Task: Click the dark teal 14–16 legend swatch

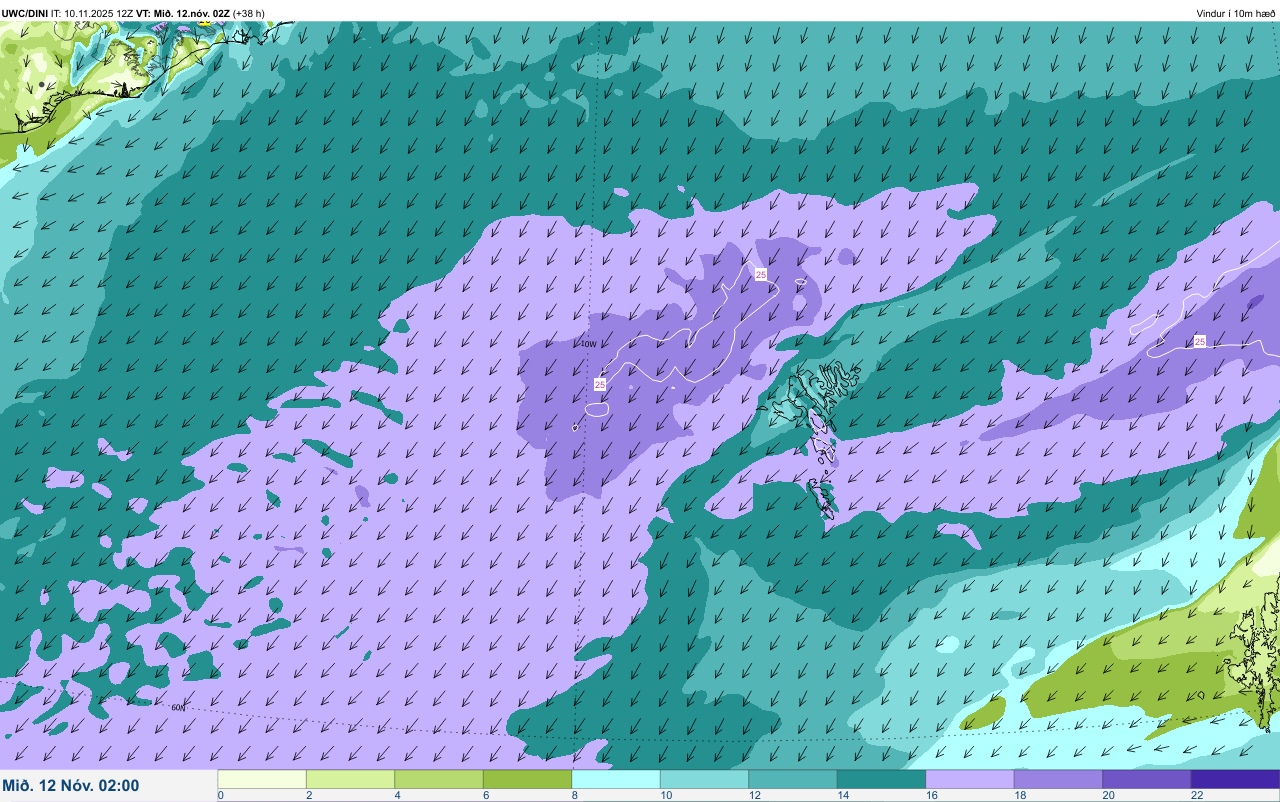Action: pyautogui.click(x=881, y=779)
